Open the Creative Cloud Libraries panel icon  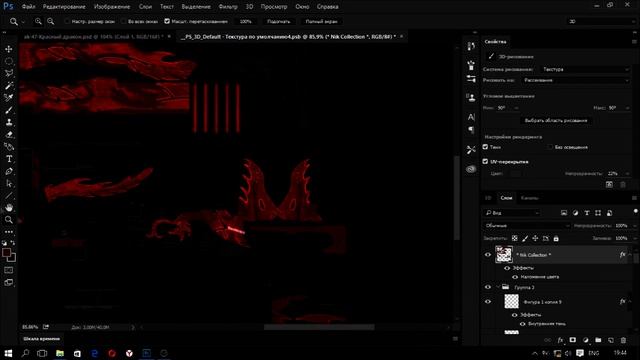click(471, 169)
